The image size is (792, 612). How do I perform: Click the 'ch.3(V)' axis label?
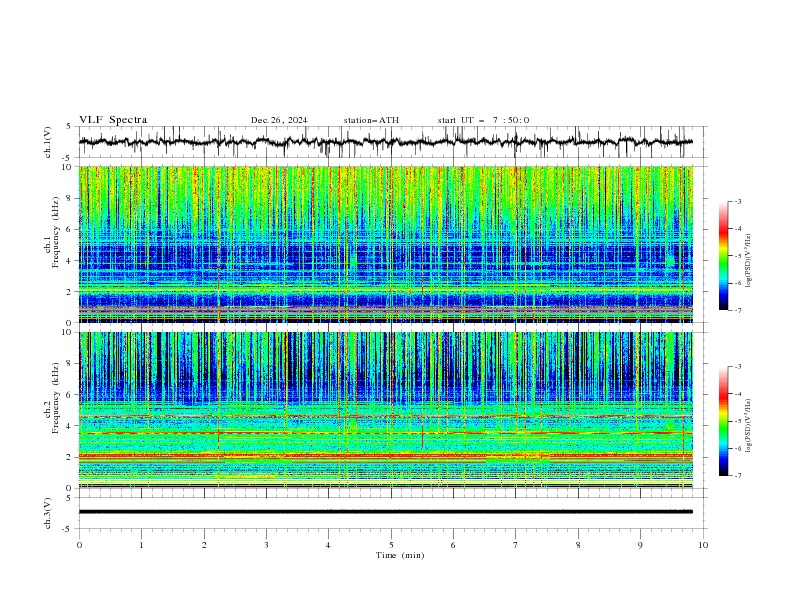click(x=48, y=513)
